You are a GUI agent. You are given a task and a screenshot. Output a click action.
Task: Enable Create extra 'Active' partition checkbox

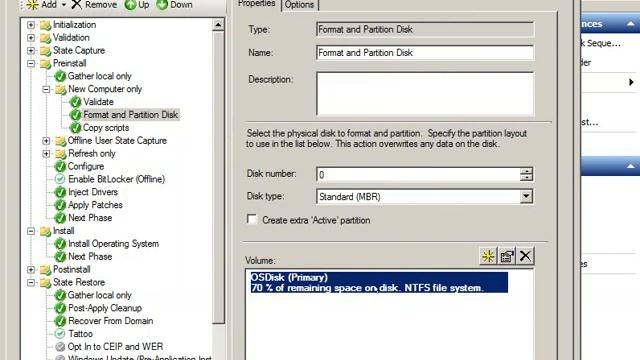252,220
